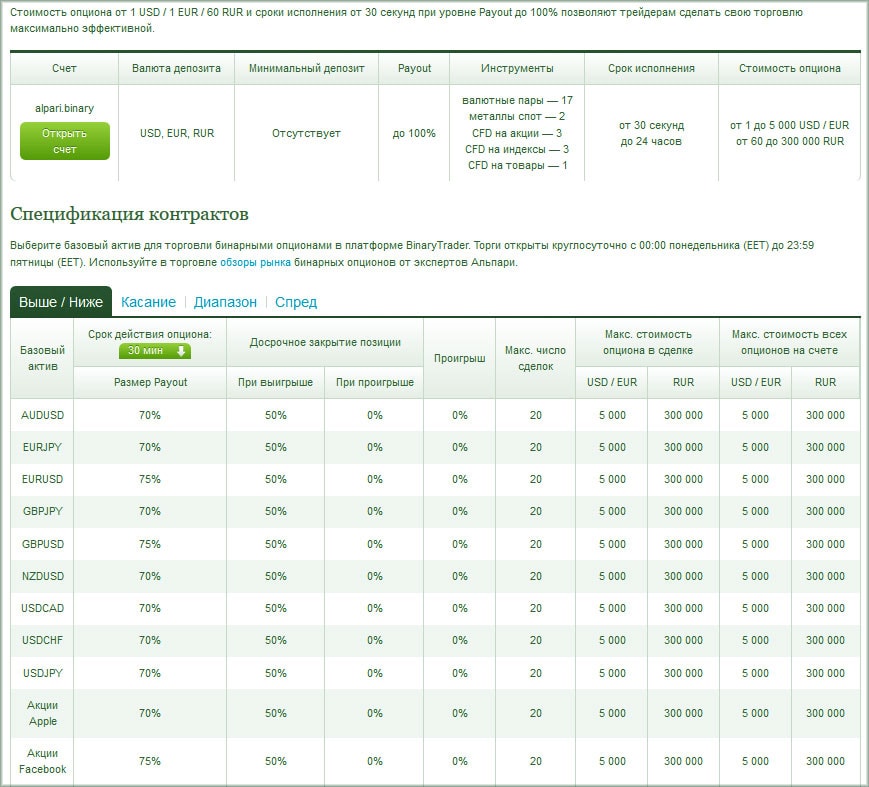Click the green Открыть счет button
869x787 pixels.
point(64,141)
